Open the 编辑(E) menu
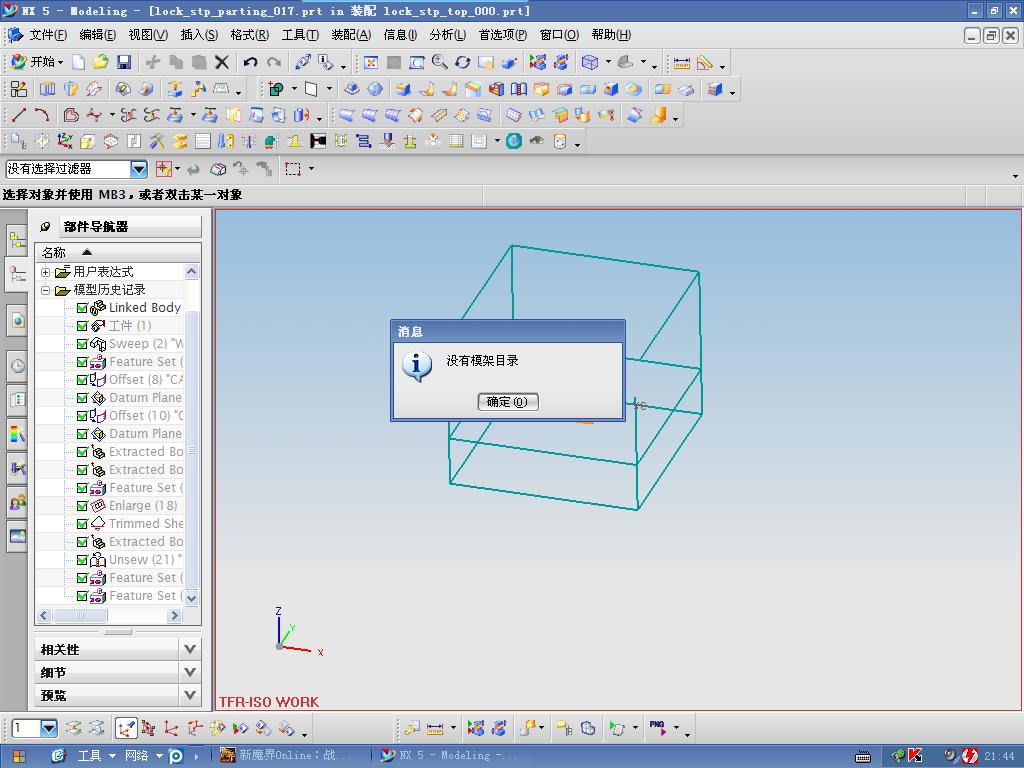The height and width of the screenshot is (768, 1024). tap(97, 35)
